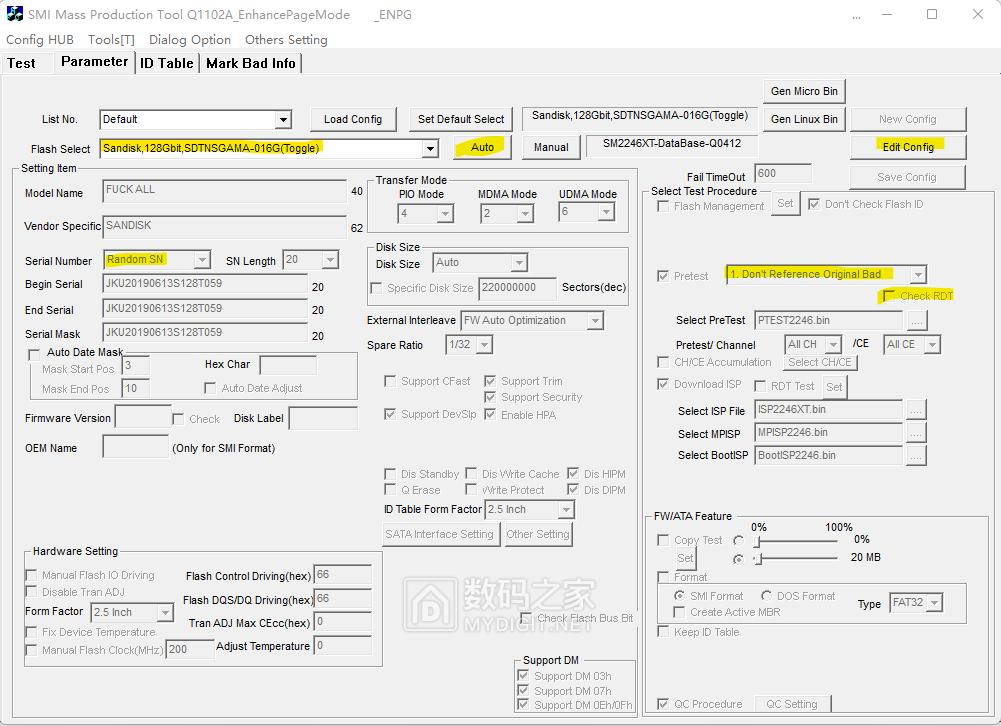
Task: Open the SN Length dropdown
Action: coord(330,260)
